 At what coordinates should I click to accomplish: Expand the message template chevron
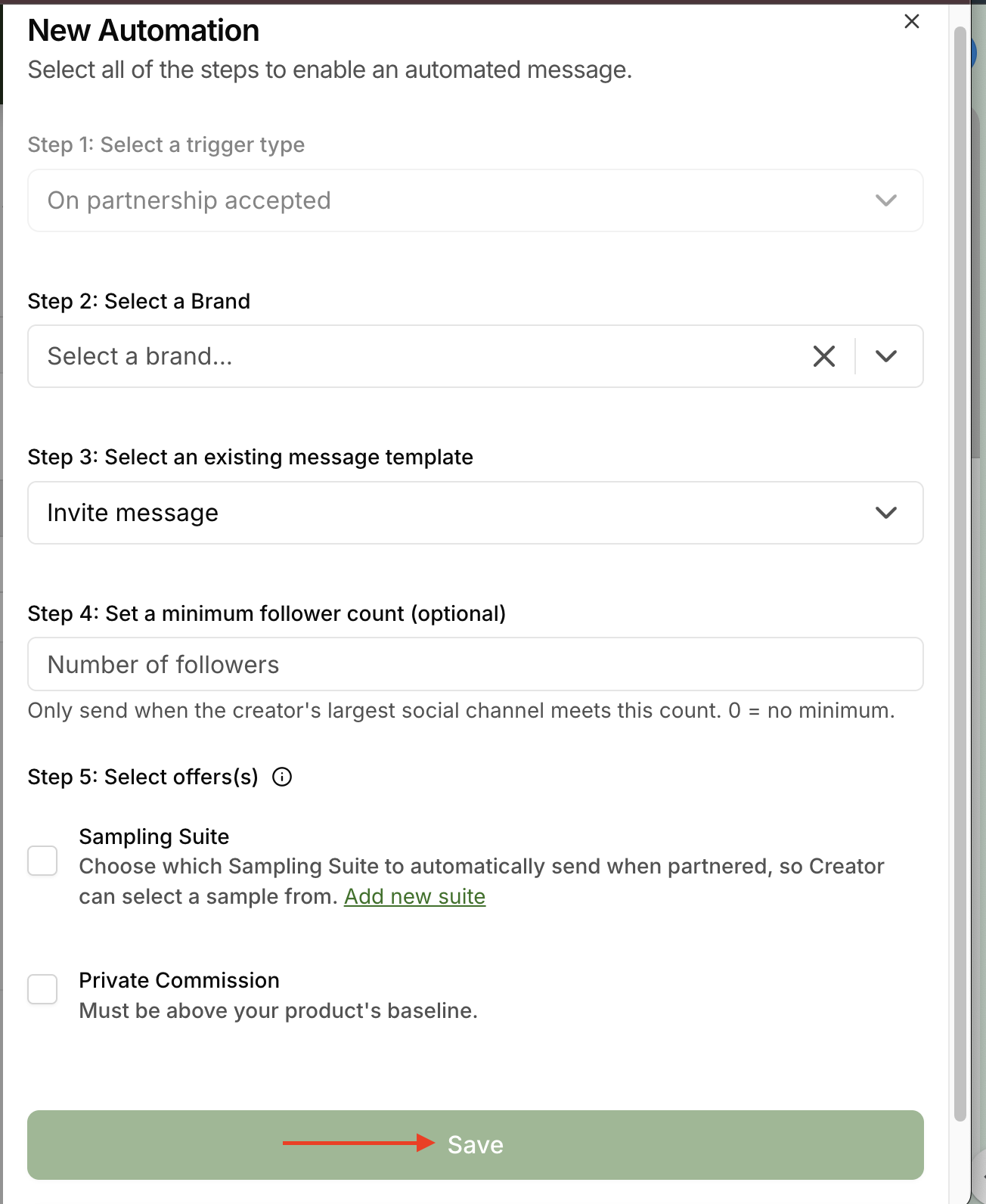[x=886, y=513]
